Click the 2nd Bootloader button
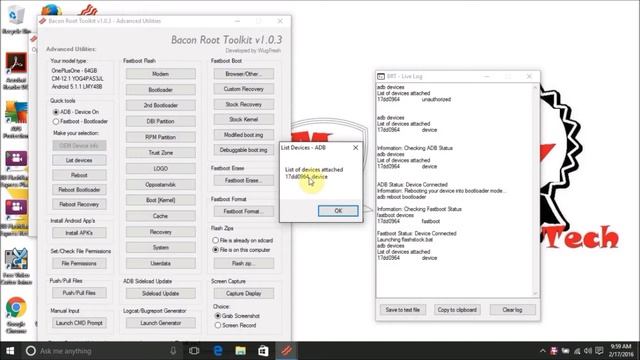Screen dimensions: 640x360 click(x=160, y=105)
